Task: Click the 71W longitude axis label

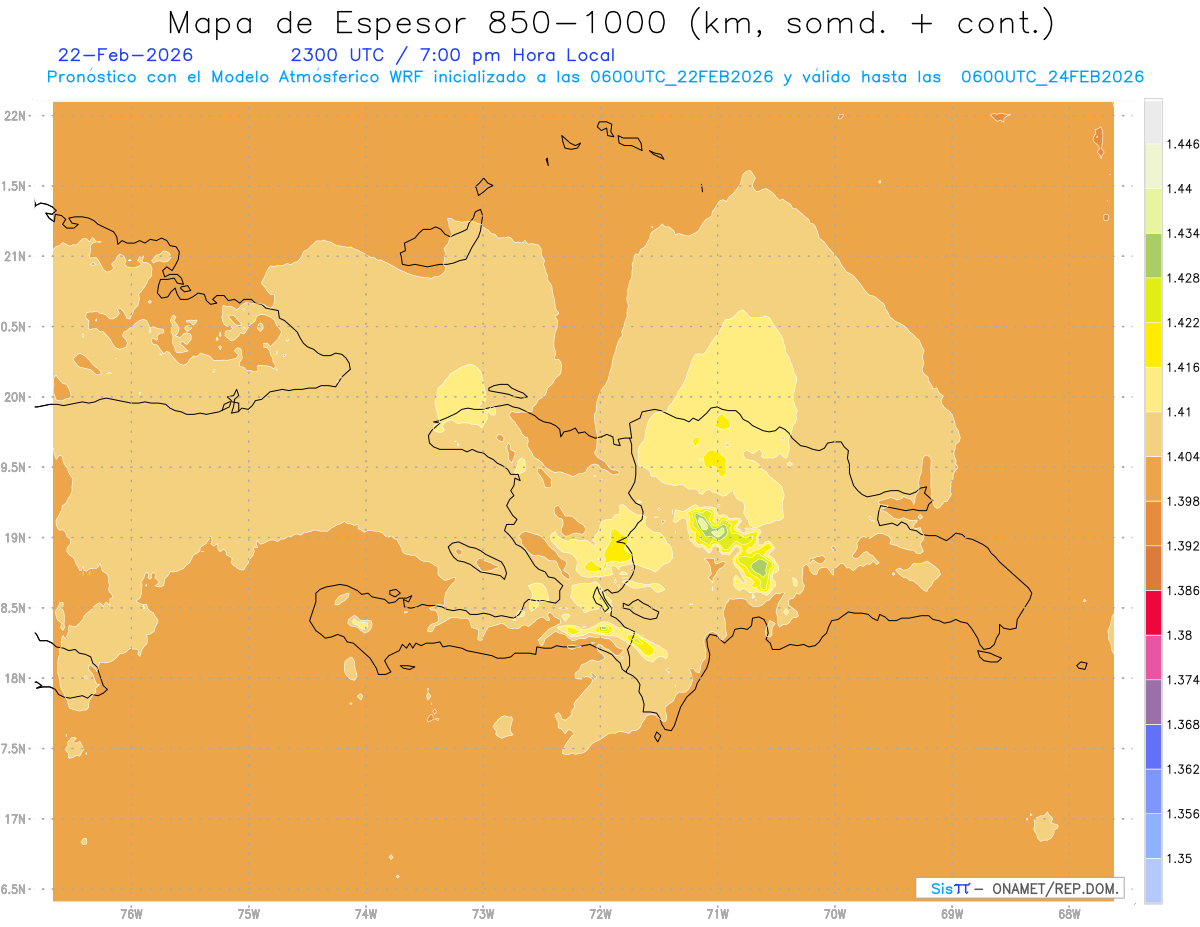Action: pos(717,914)
